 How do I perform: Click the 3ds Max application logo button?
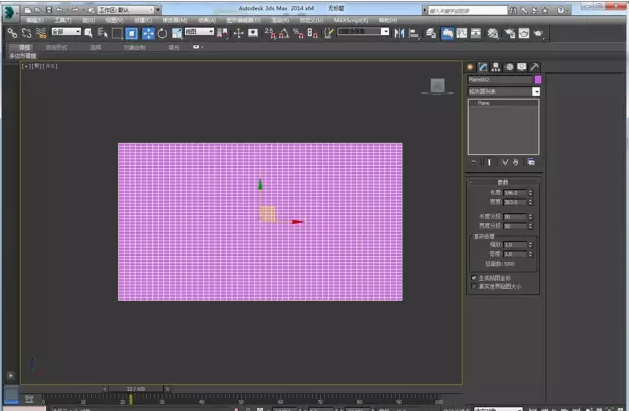[x=11, y=10]
